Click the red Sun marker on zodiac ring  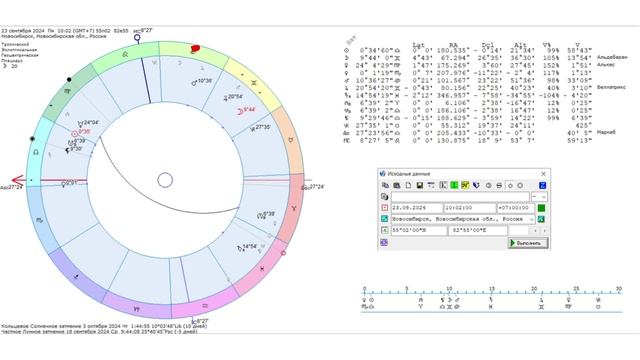(196, 49)
